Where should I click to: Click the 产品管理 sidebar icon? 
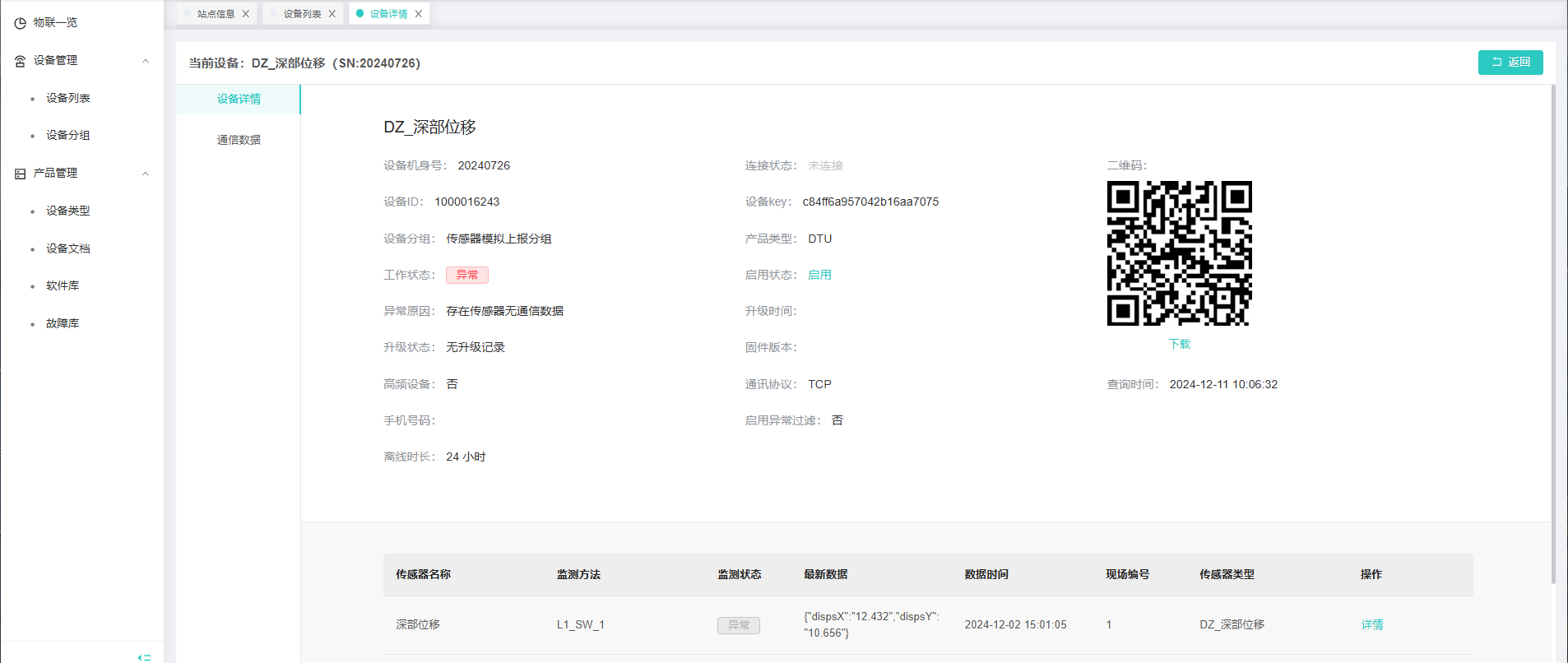tap(20, 174)
